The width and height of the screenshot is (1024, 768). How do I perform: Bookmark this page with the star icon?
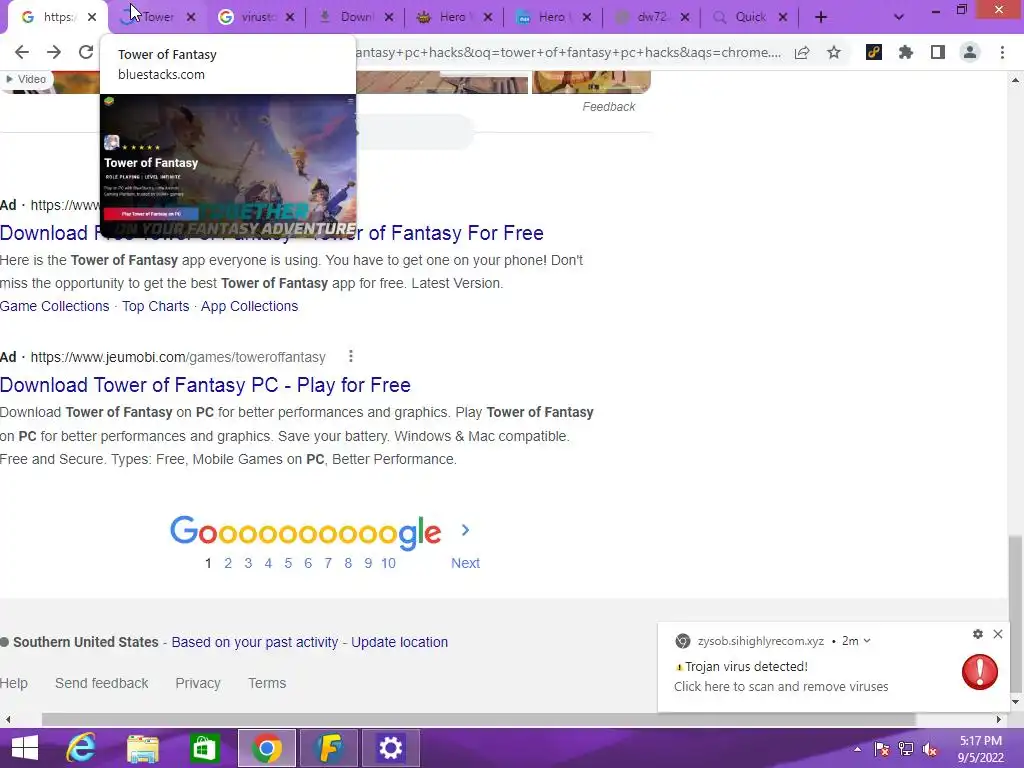(834, 53)
